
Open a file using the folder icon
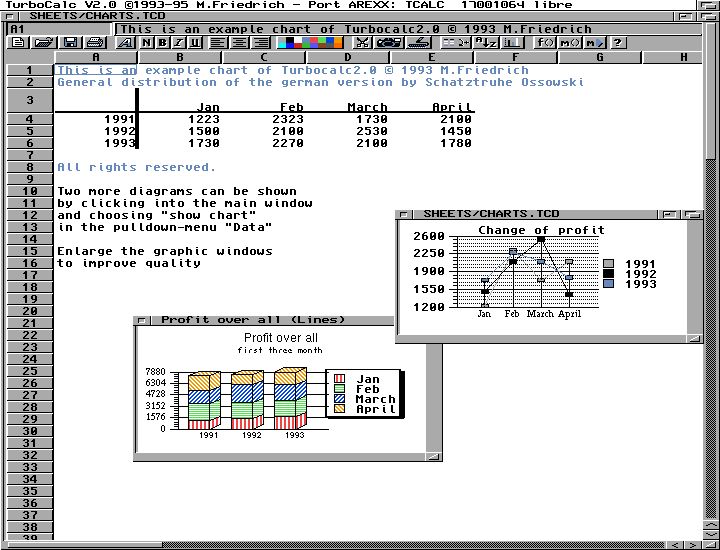pos(44,43)
